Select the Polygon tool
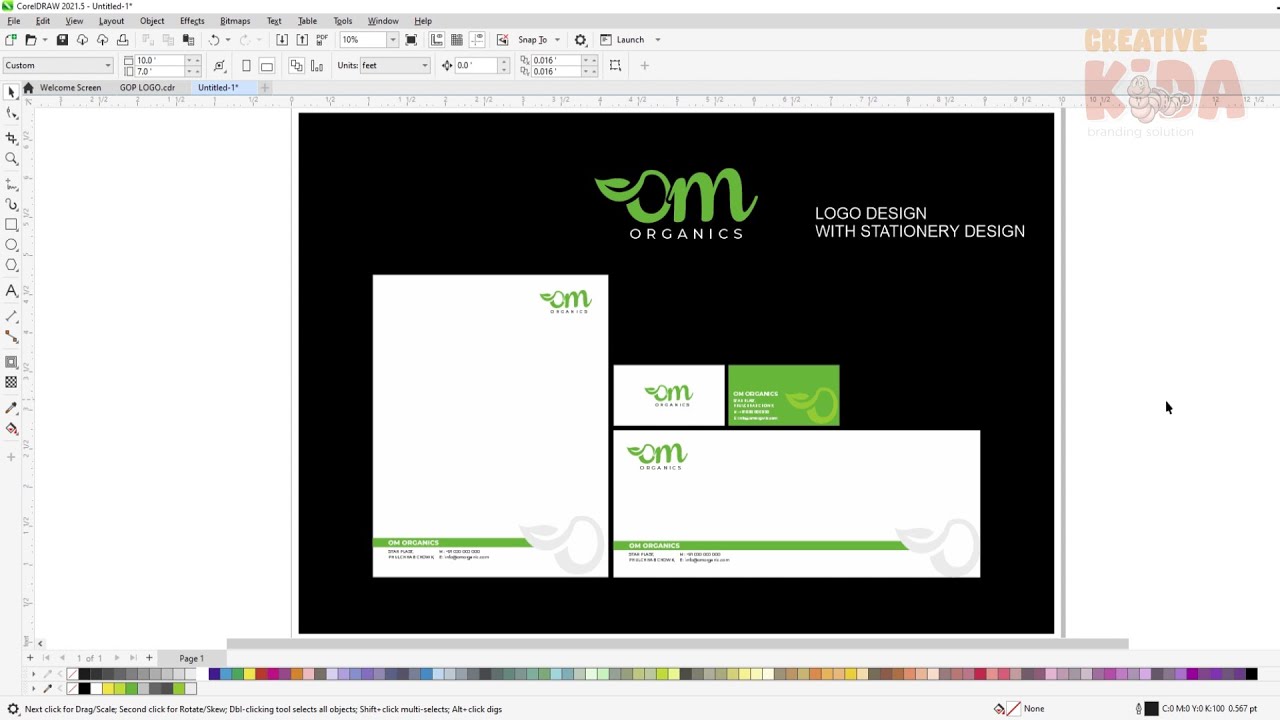 pyautogui.click(x=11, y=265)
